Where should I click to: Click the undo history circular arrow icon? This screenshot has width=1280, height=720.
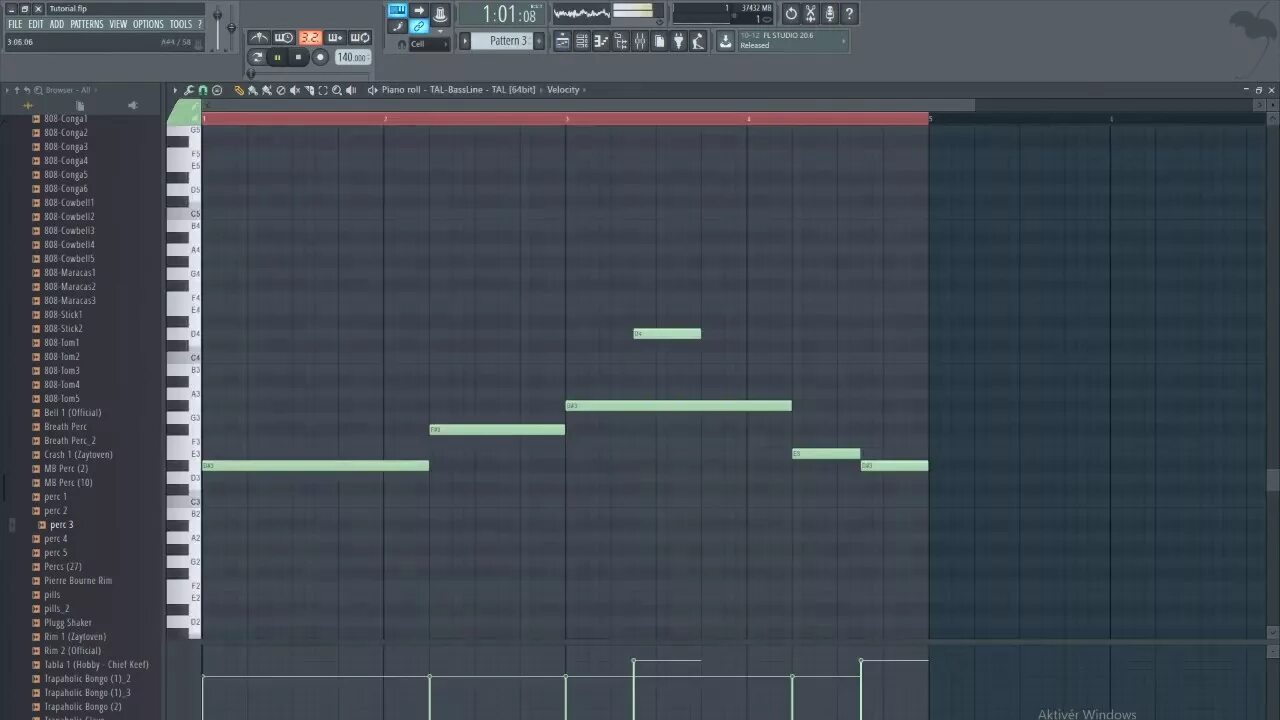pos(791,14)
